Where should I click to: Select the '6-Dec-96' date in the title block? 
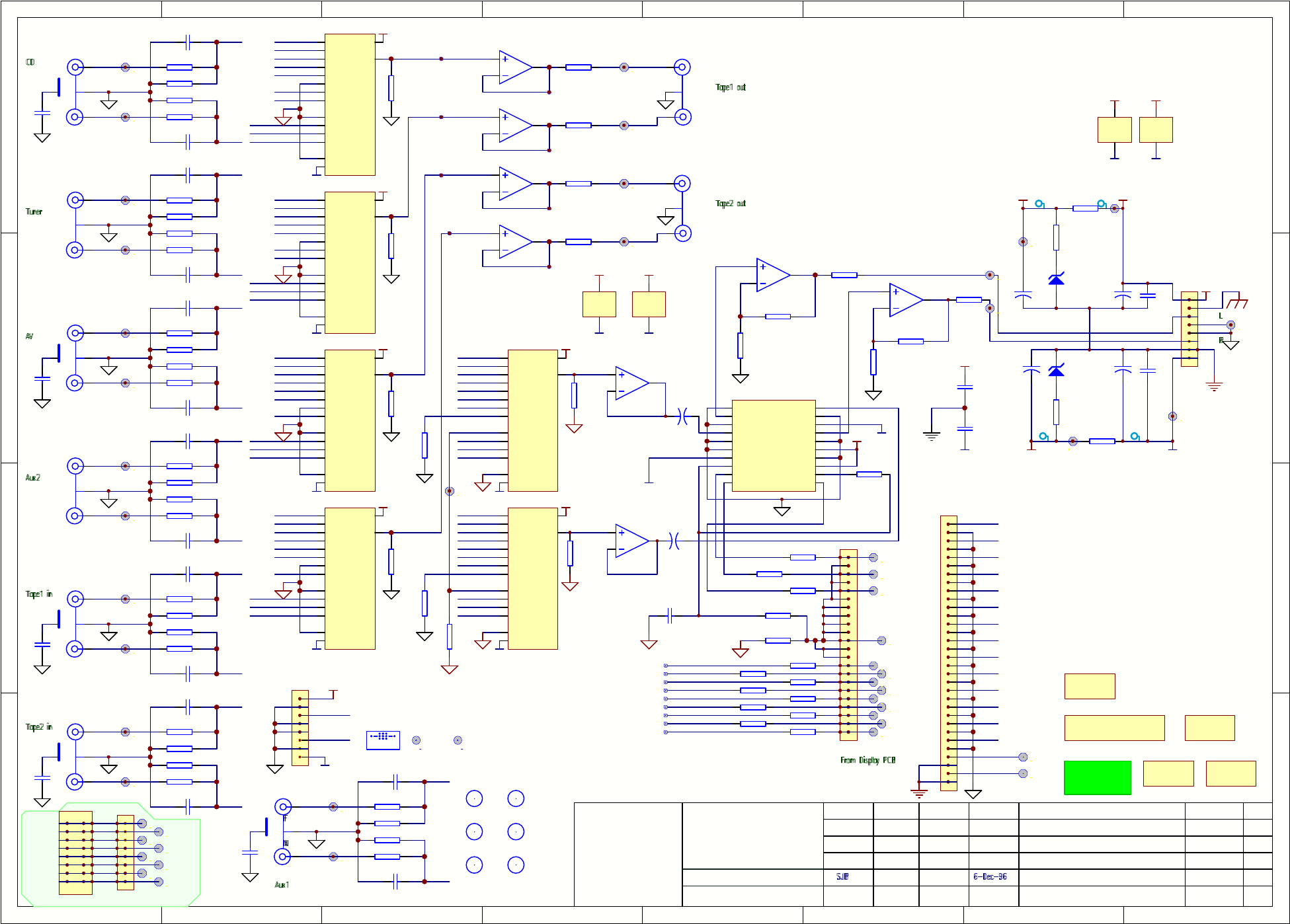[990, 876]
